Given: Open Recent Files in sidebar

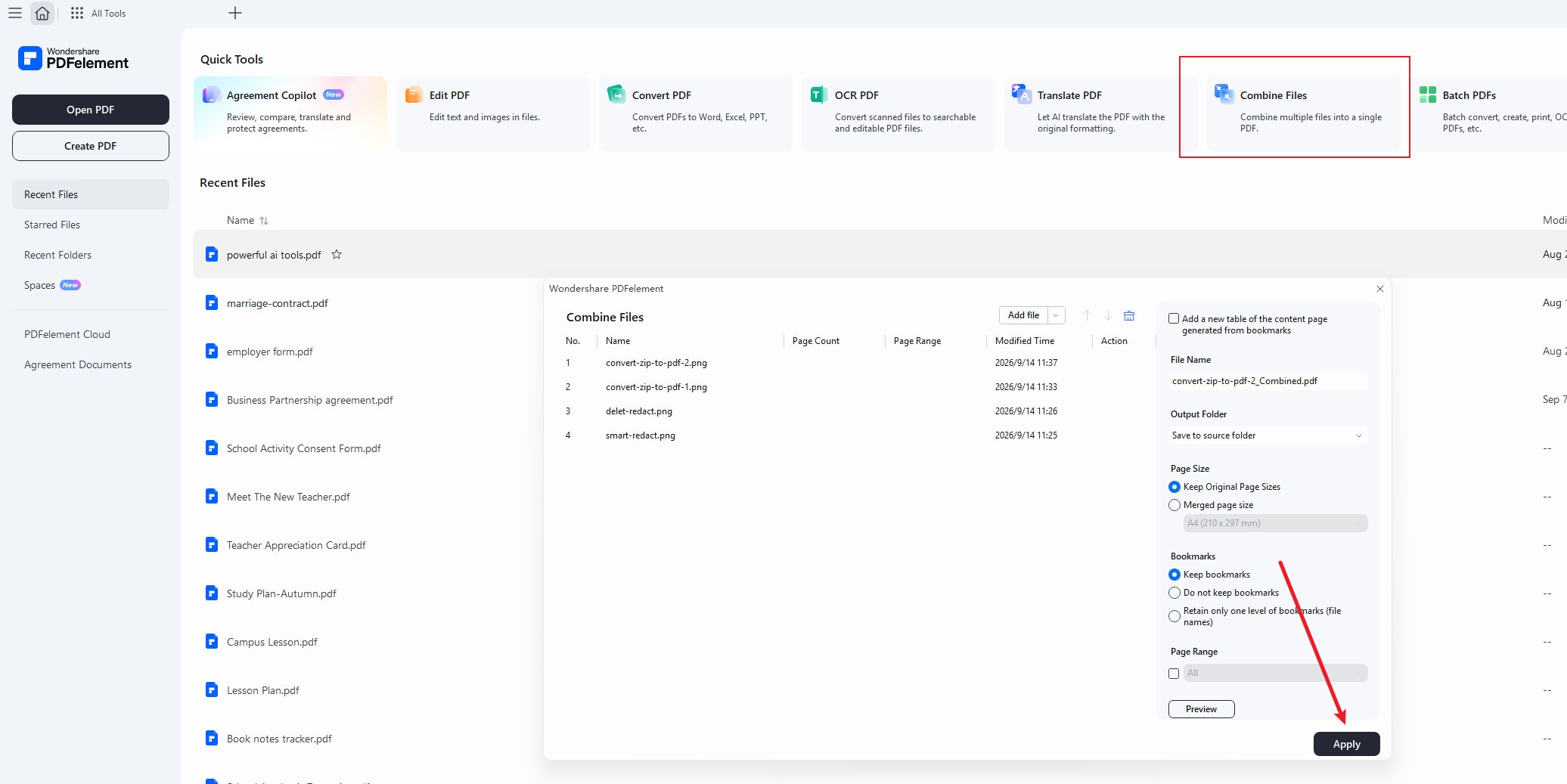Looking at the screenshot, I should [x=91, y=194].
